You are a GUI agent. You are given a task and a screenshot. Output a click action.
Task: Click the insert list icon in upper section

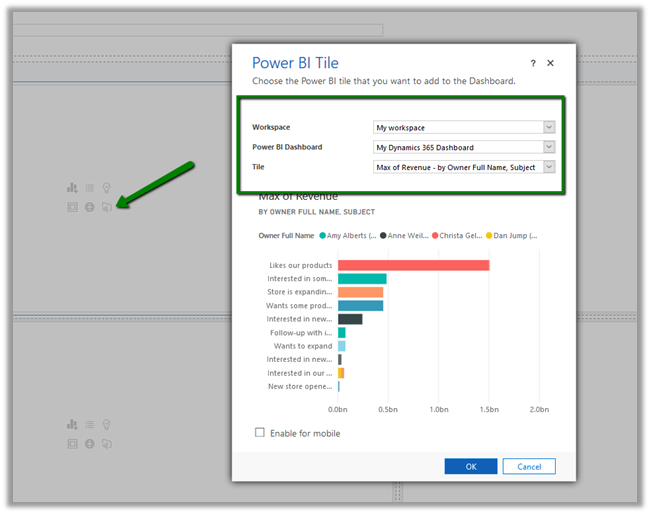(x=89, y=188)
